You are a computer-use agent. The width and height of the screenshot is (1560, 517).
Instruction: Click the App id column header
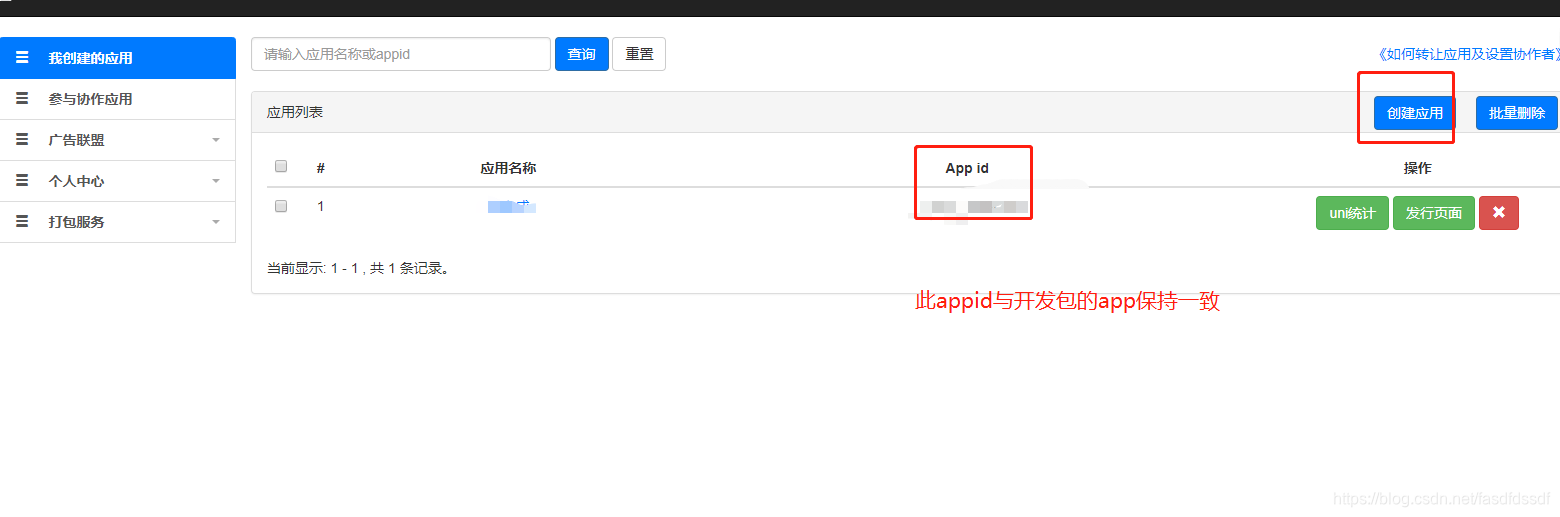coord(967,168)
